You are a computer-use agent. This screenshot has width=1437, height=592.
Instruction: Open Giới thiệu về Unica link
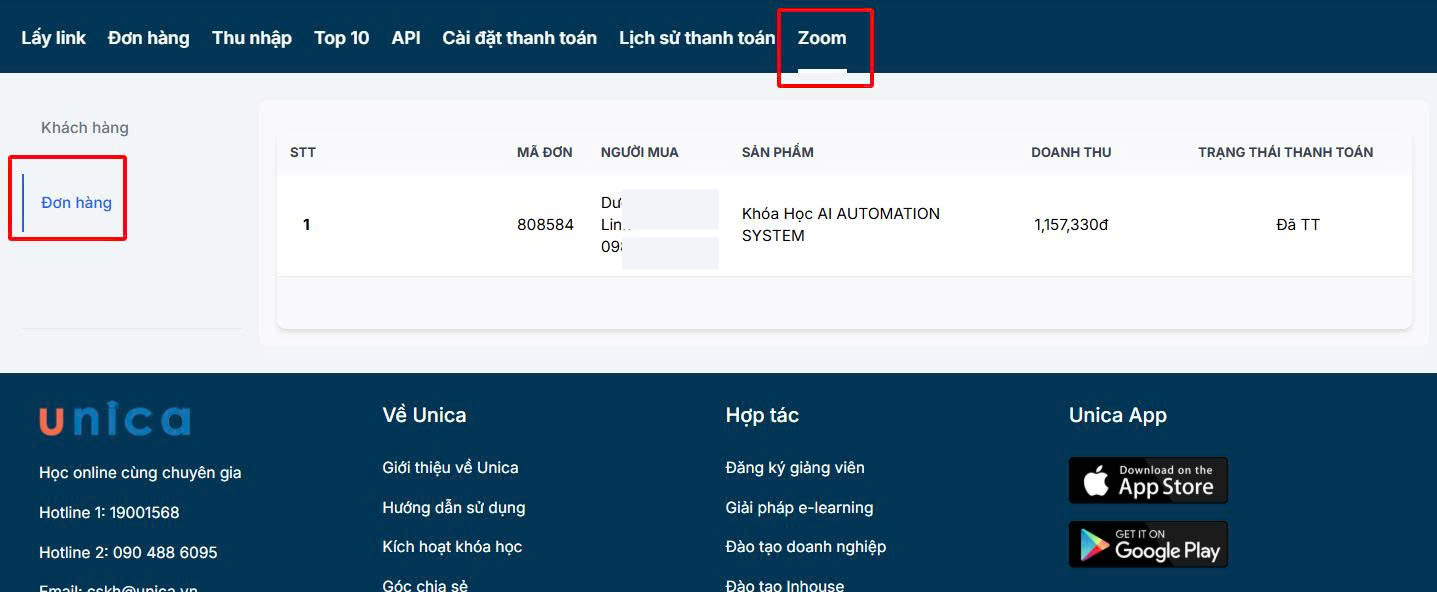[x=450, y=468]
